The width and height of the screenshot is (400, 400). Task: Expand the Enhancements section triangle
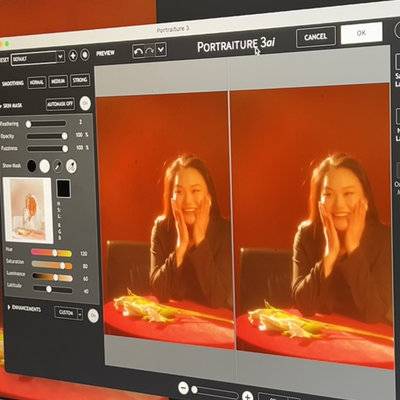9,307
